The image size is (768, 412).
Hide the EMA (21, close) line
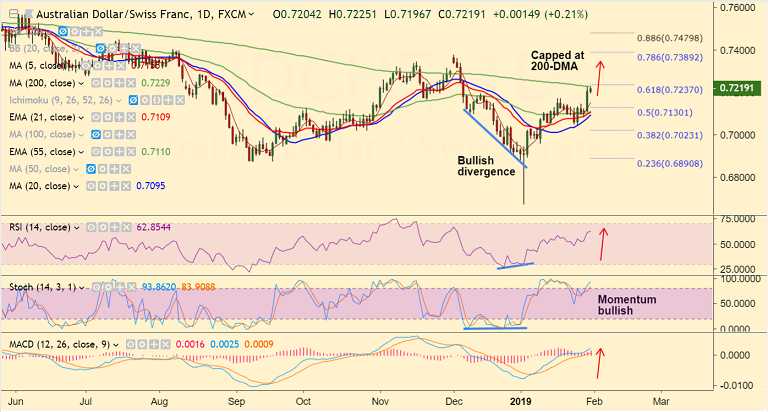(x=96, y=118)
